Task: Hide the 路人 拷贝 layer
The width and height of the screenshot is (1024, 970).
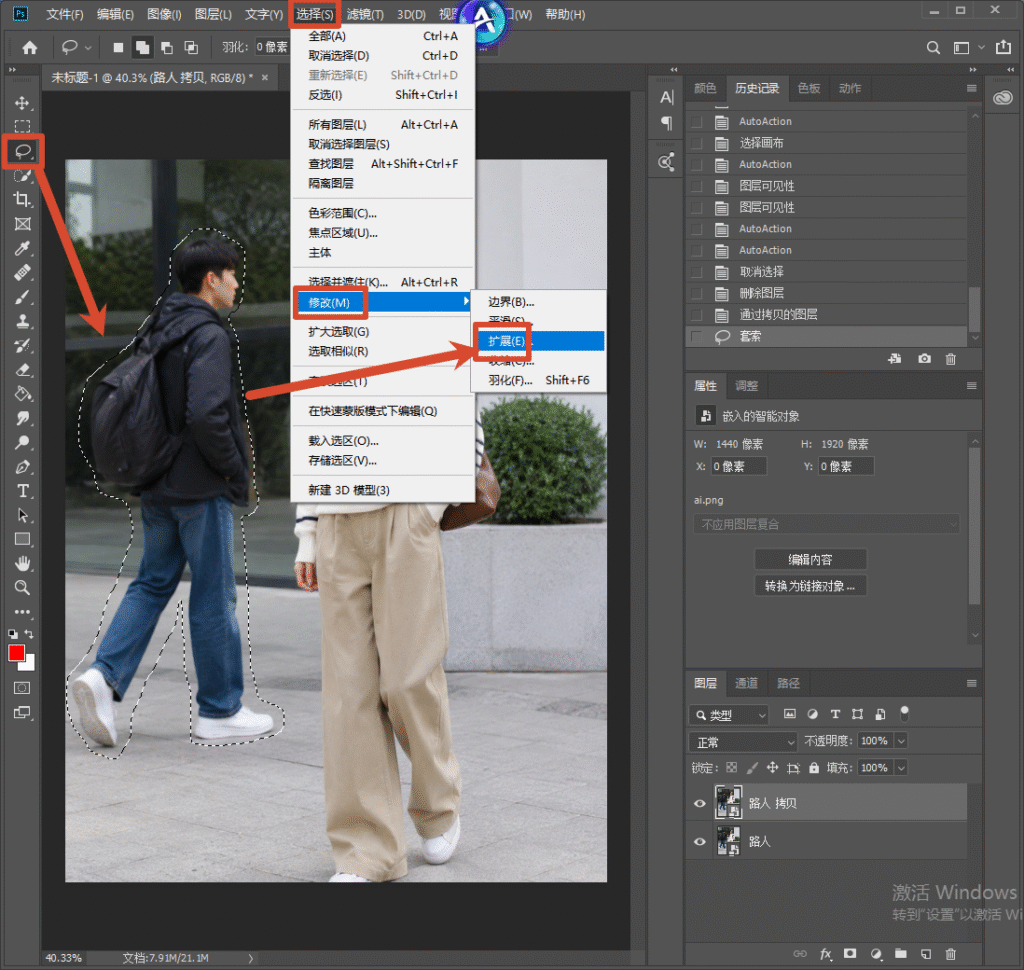Action: pyautogui.click(x=699, y=803)
